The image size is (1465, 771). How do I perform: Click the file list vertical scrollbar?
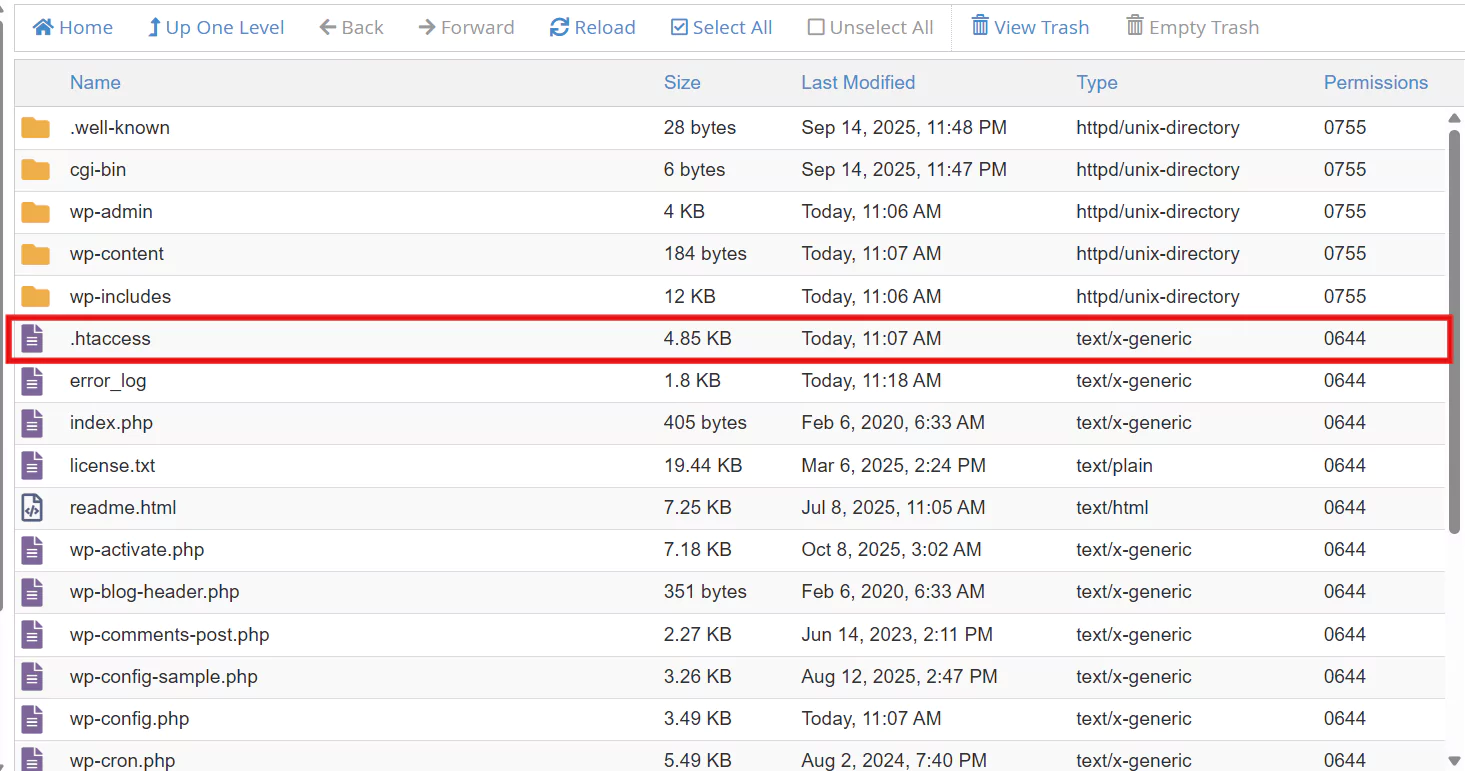point(1455,330)
